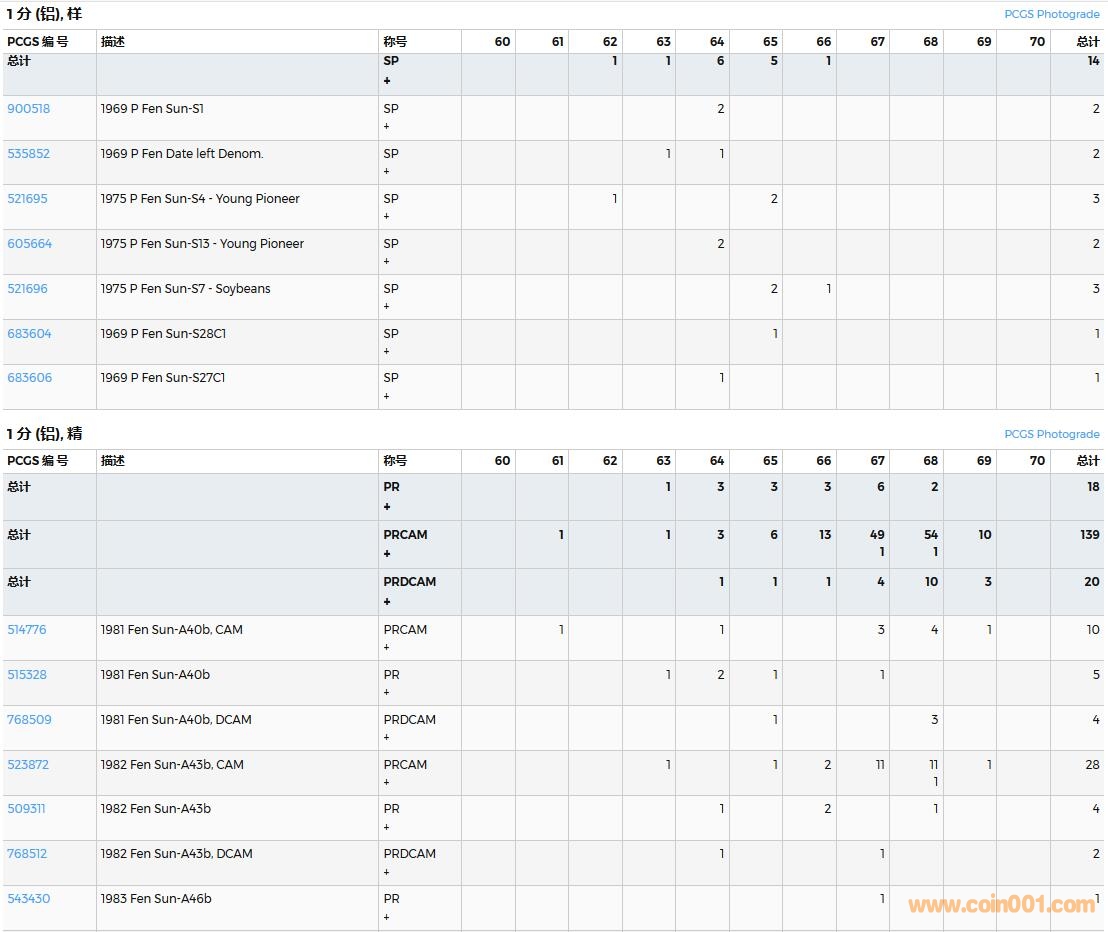
Task: Select the 521696 Soybeans coin link
Action: tap(27, 289)
